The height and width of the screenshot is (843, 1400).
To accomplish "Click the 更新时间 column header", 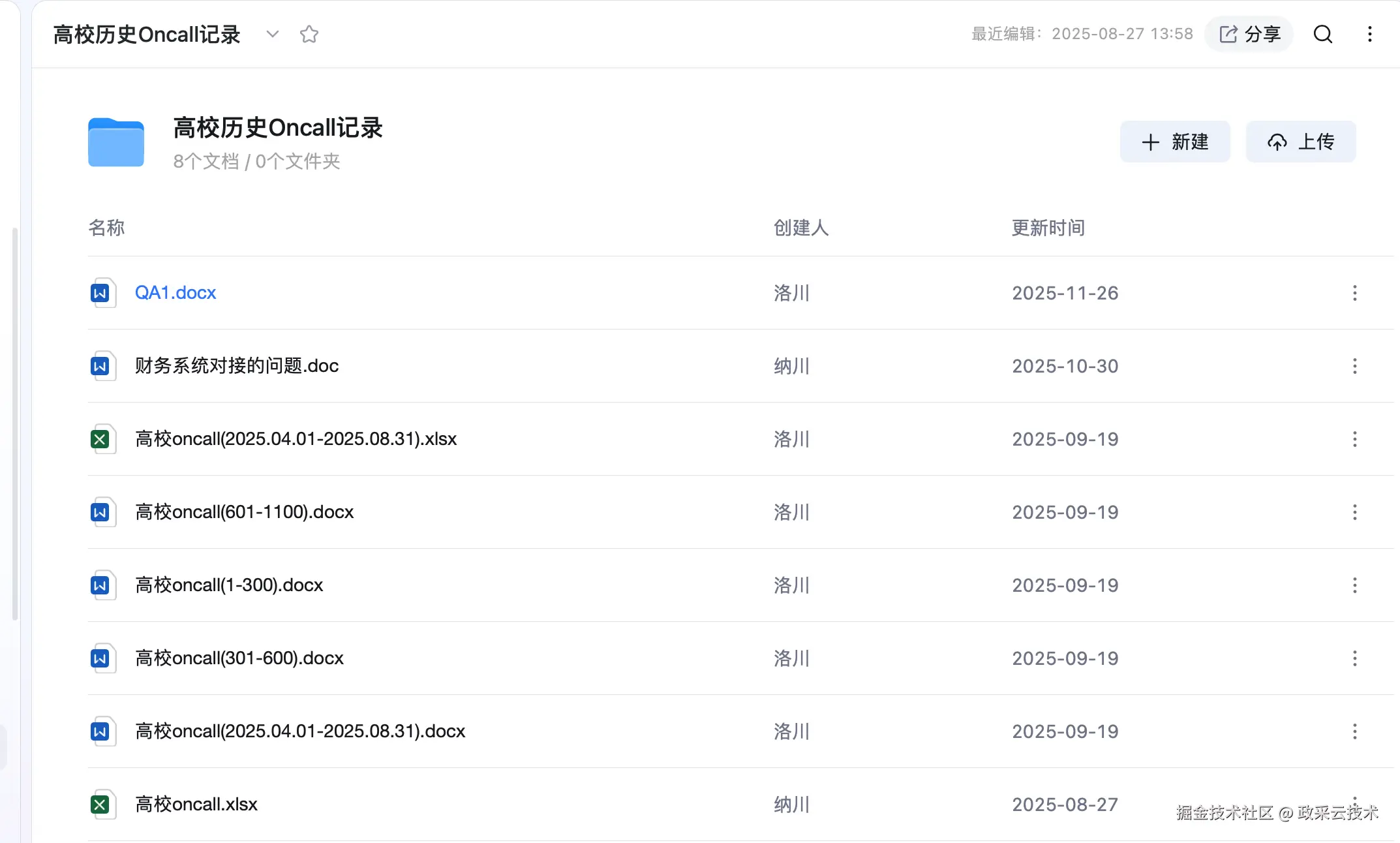I will [1048, 228].
